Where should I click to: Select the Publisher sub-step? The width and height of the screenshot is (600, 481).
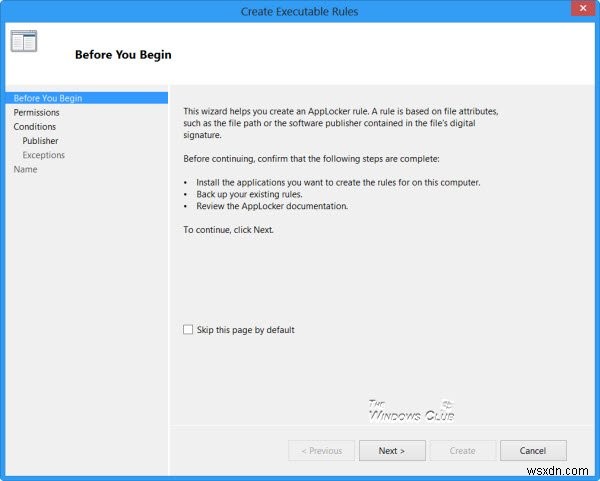(x=40, y=141)
